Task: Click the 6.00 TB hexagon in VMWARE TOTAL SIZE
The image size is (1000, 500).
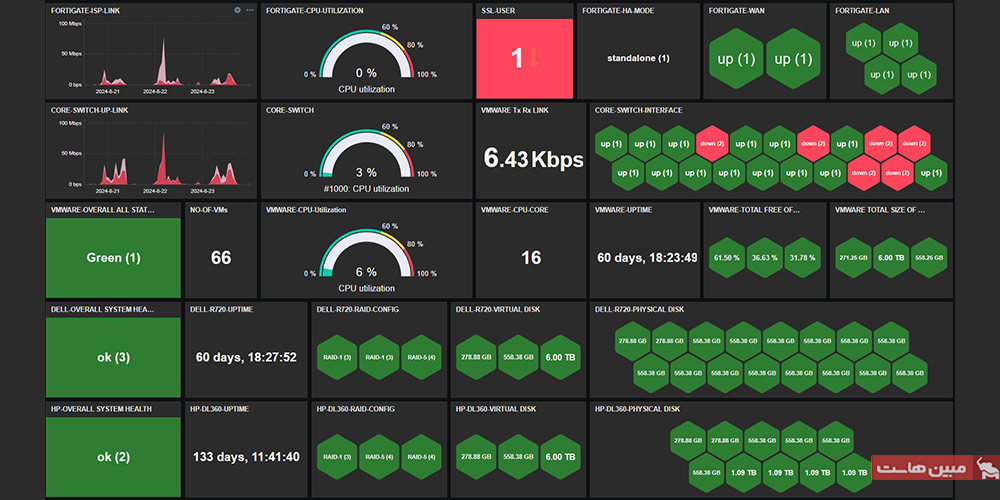Action: coord(891,258)
